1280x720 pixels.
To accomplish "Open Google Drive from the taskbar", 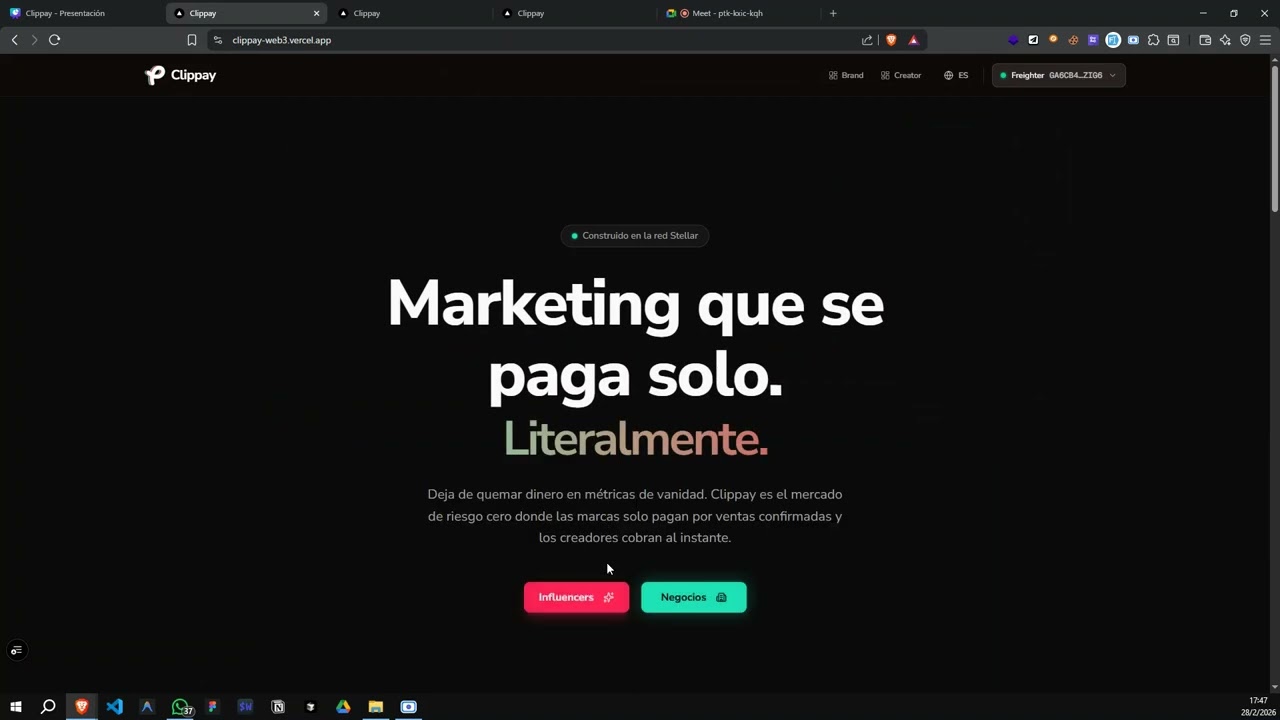I will click(x=343, y=707).
